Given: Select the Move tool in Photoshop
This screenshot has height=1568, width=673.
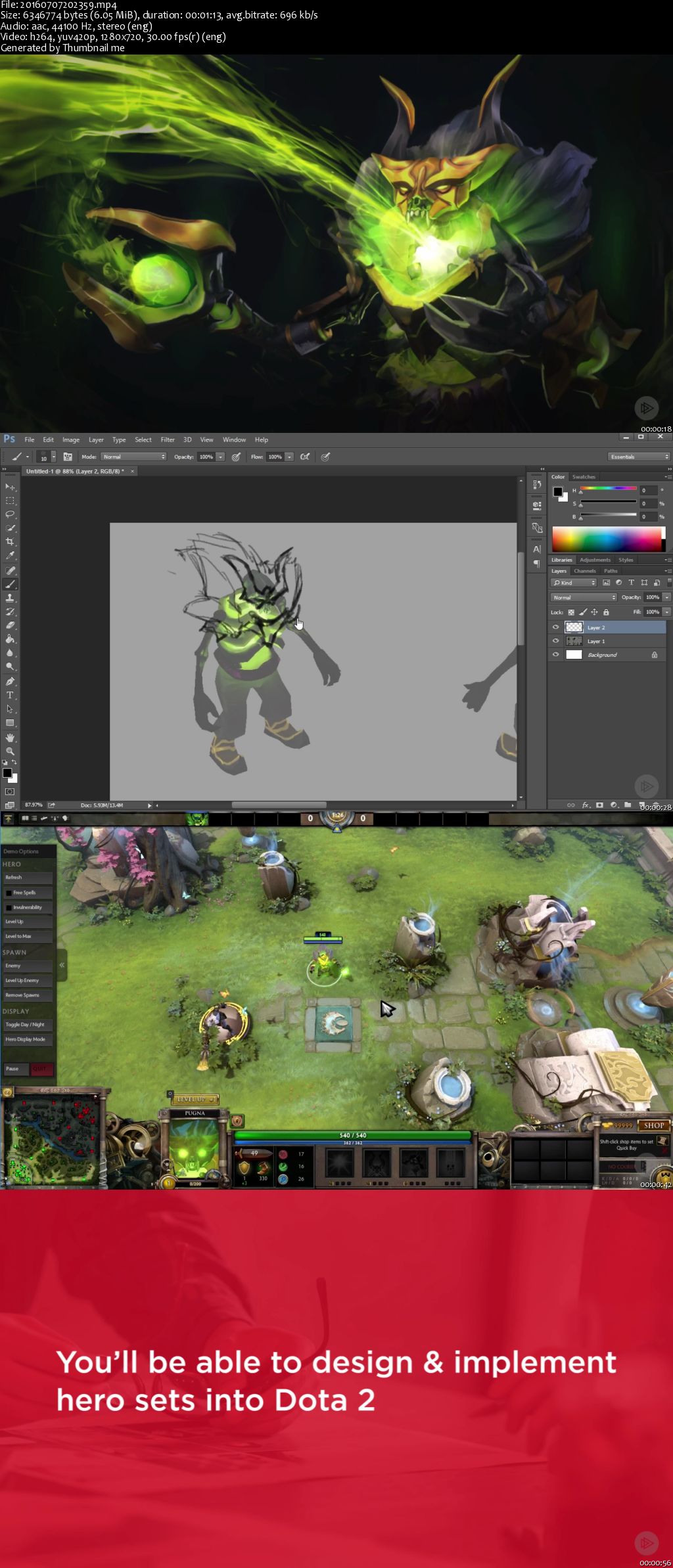Looking at the screenshot, I should click(10, 487).
